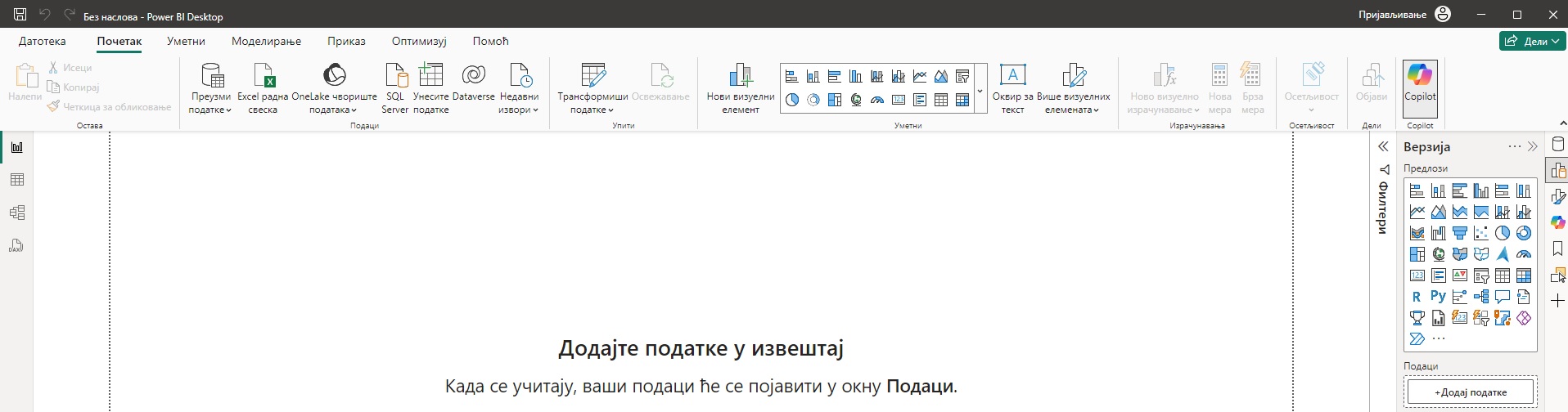Switch to table view in left sidebar
The image size is (1568, 412).
tap(17, 180)
